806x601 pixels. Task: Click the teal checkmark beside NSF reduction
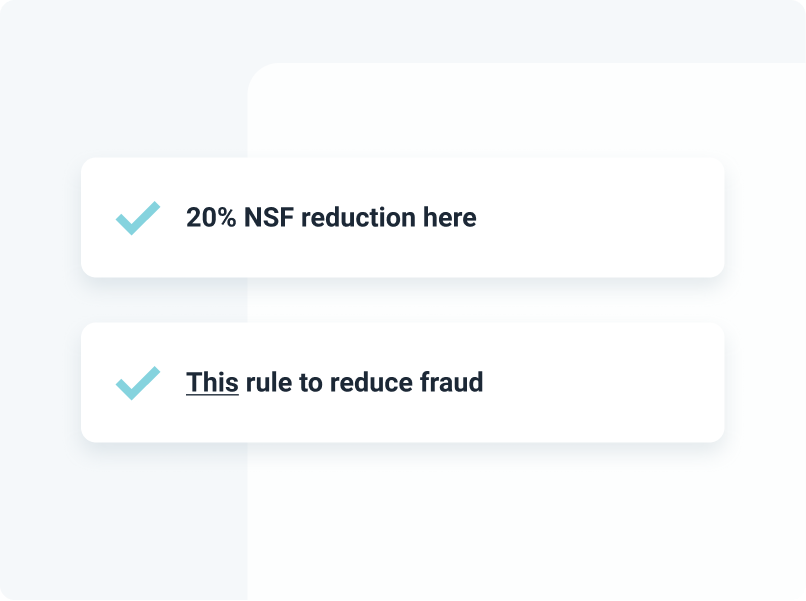(x=138, y=218)
